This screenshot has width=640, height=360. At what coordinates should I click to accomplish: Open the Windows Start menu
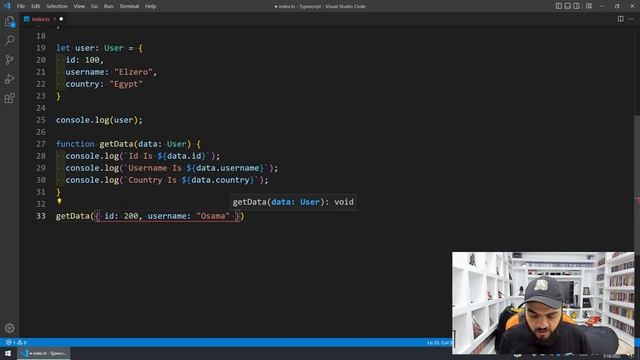(8, 353)
